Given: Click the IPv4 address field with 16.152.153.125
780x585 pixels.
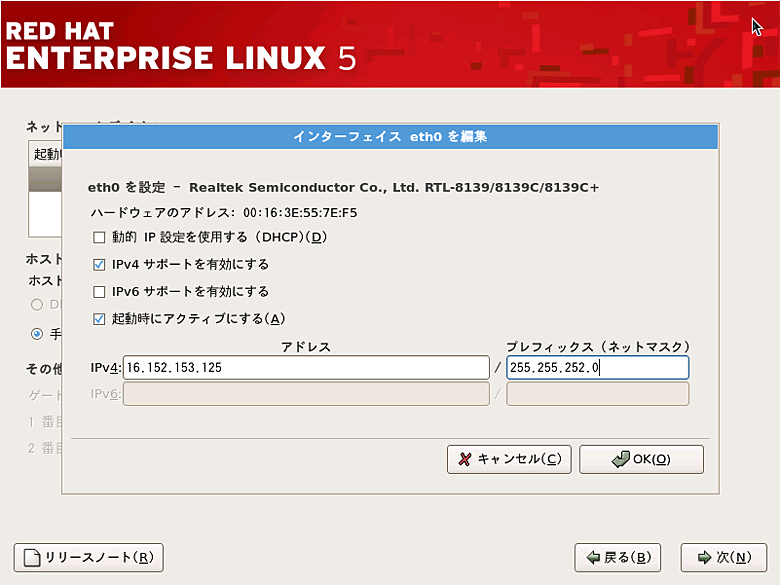Looking at the screenshot, I should coord(305,368).
